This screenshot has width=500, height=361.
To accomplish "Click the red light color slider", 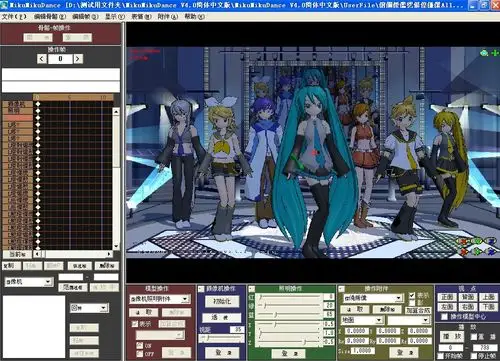I will [x=290, y=296].
